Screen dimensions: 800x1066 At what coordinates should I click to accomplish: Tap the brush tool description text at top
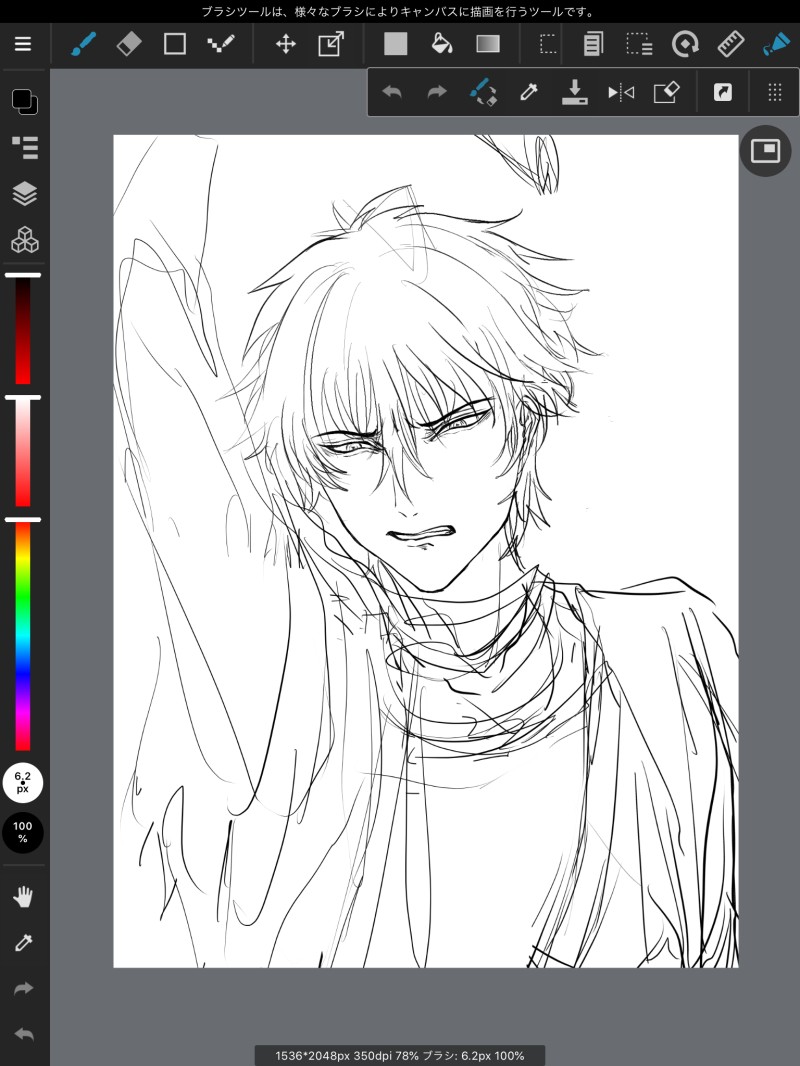(x=398, y=12)
